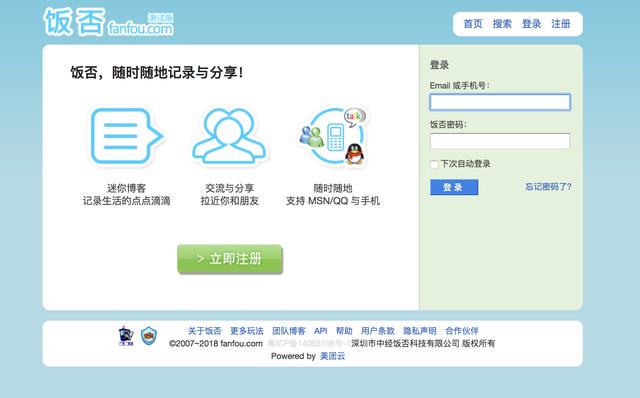Click the mini-blog speech bubble icon
Viewport: 640px width, 398px height.
(127, 136)
